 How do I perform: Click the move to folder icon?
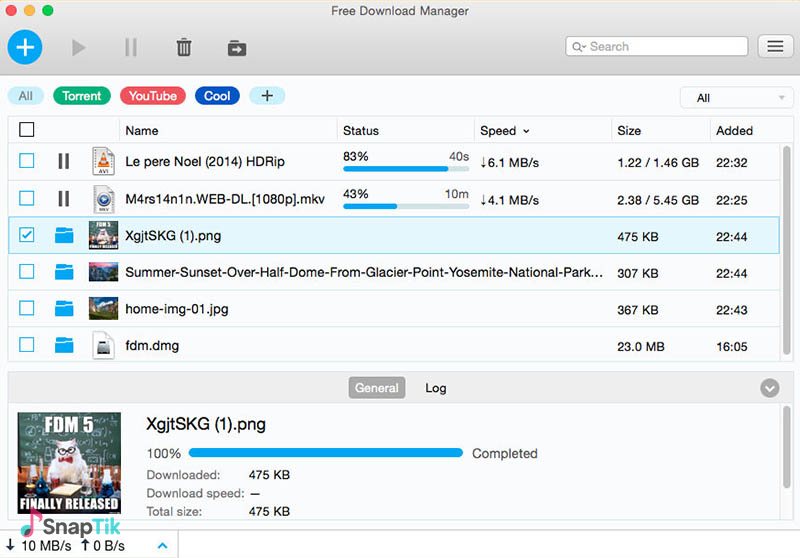pos(236,47)
